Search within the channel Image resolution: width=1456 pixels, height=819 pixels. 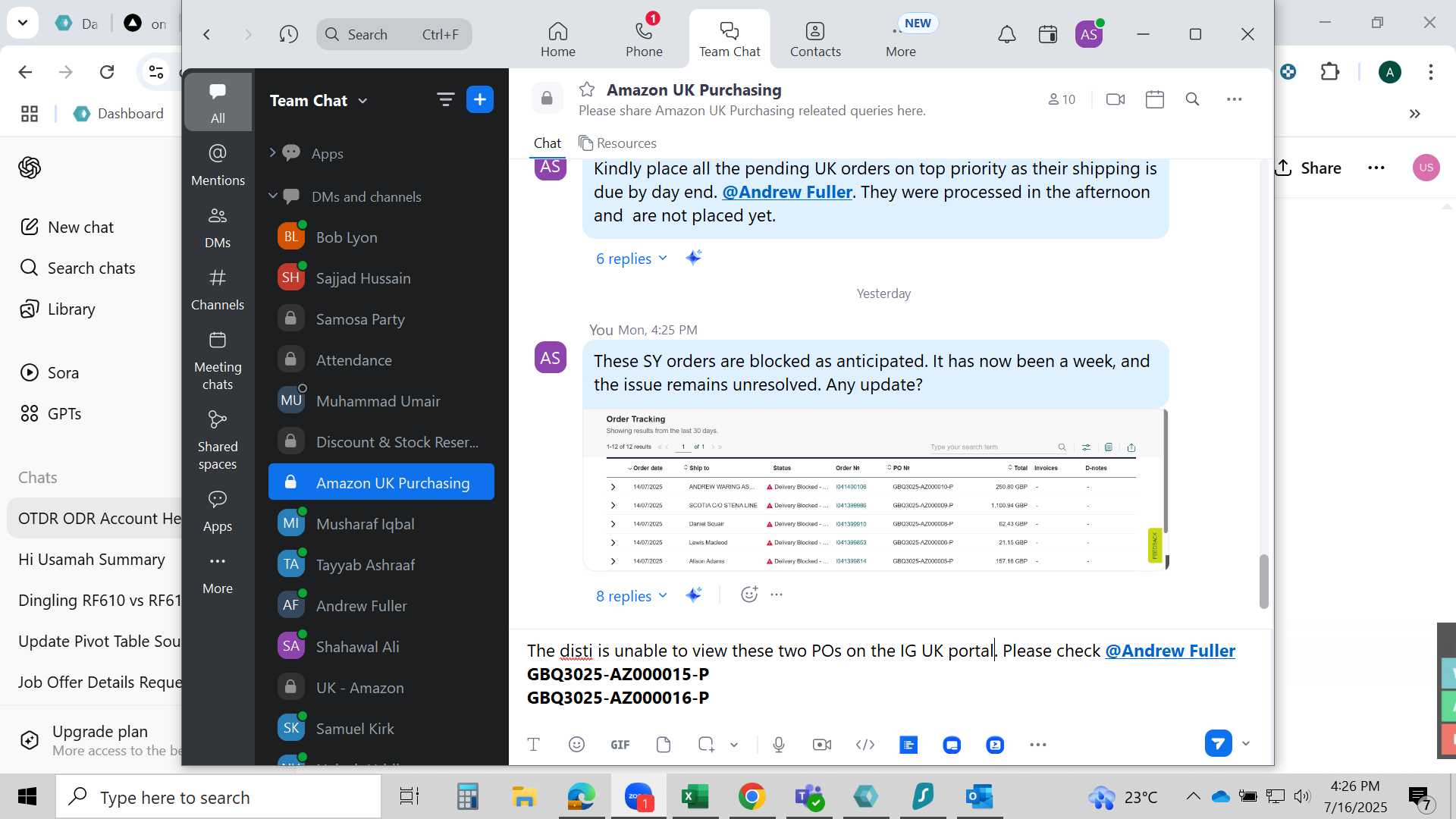[x=1192, y=99]
